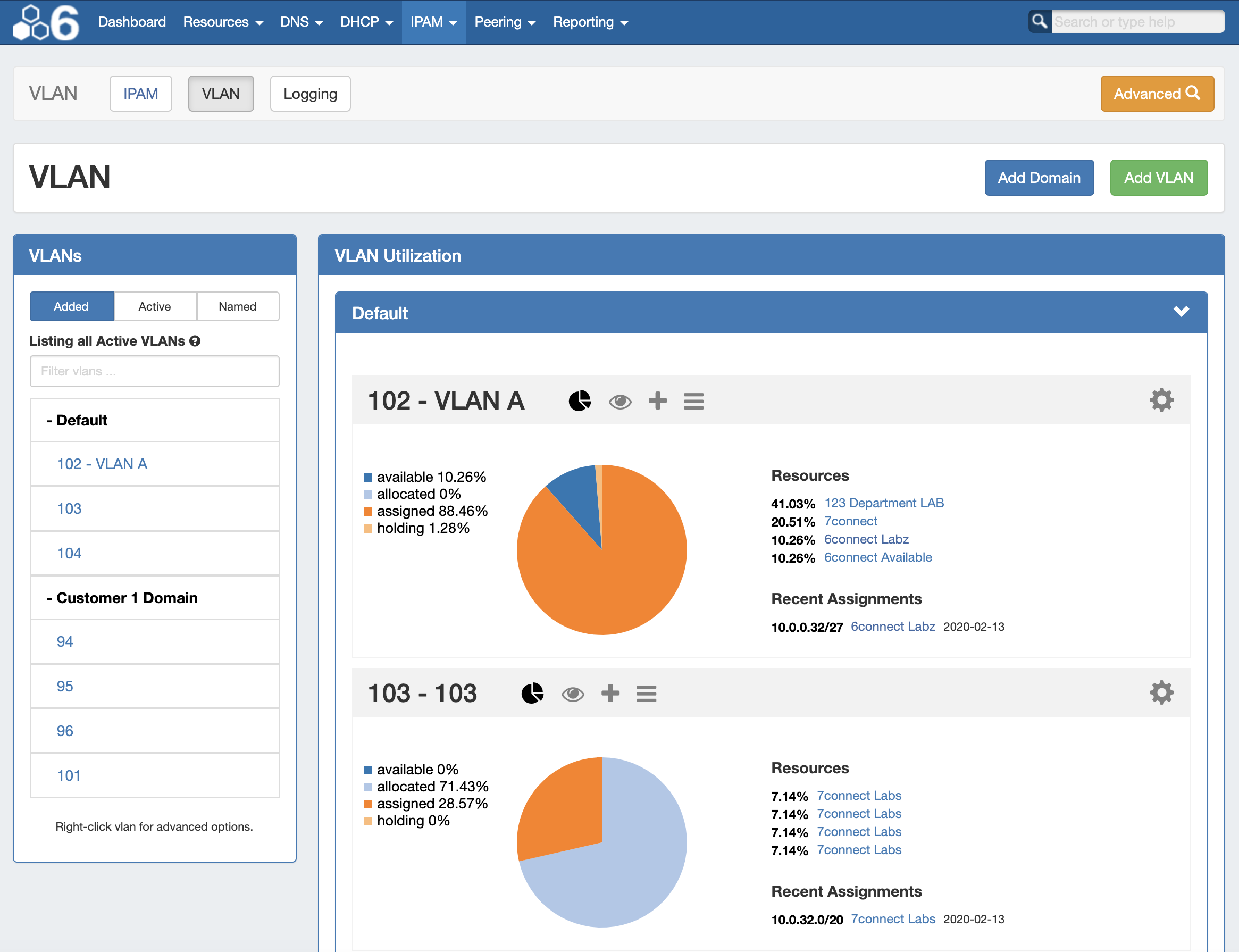Click the Add VLAN button
1239x952 pixels.
point(1158,178)
